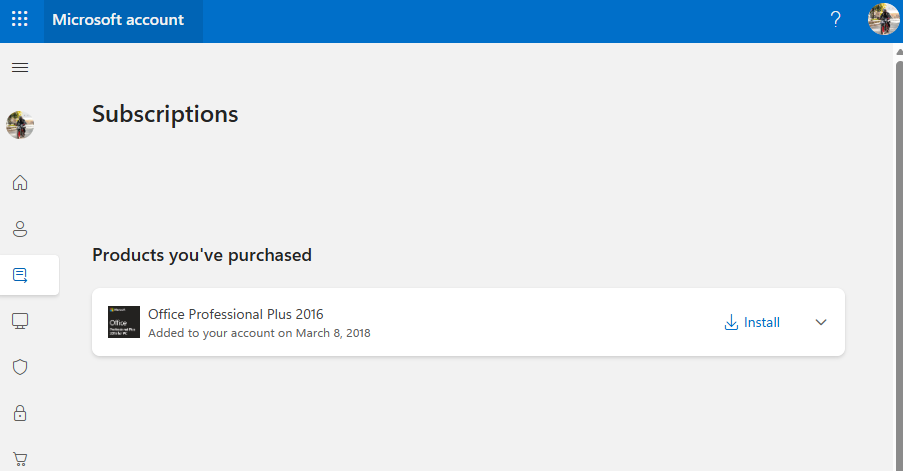The width and height of the screenshot is (903, 471).
Task: Open Your info person icon
Action: (x=20, y=229)
